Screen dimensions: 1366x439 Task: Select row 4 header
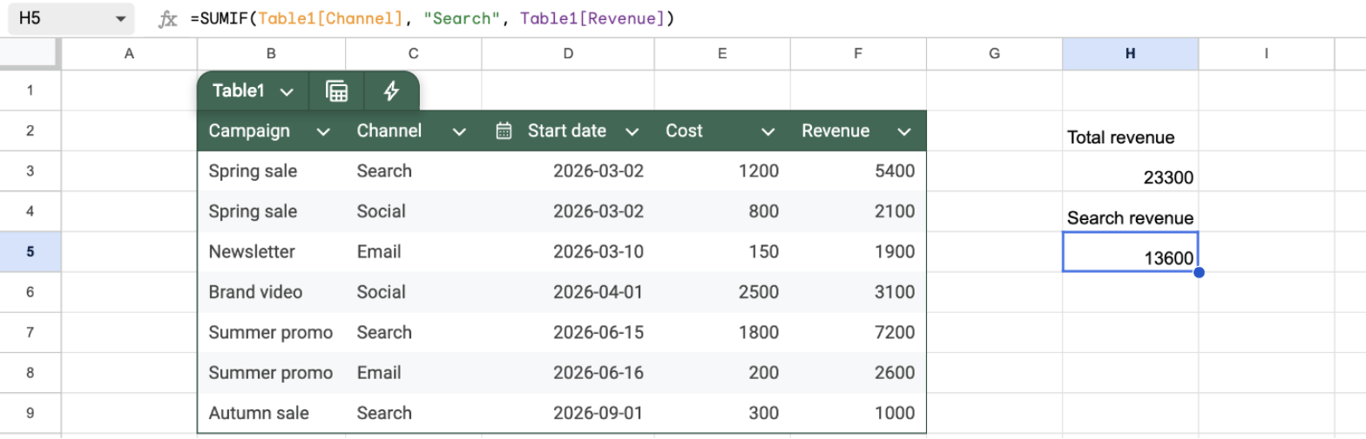coord(30,211)
